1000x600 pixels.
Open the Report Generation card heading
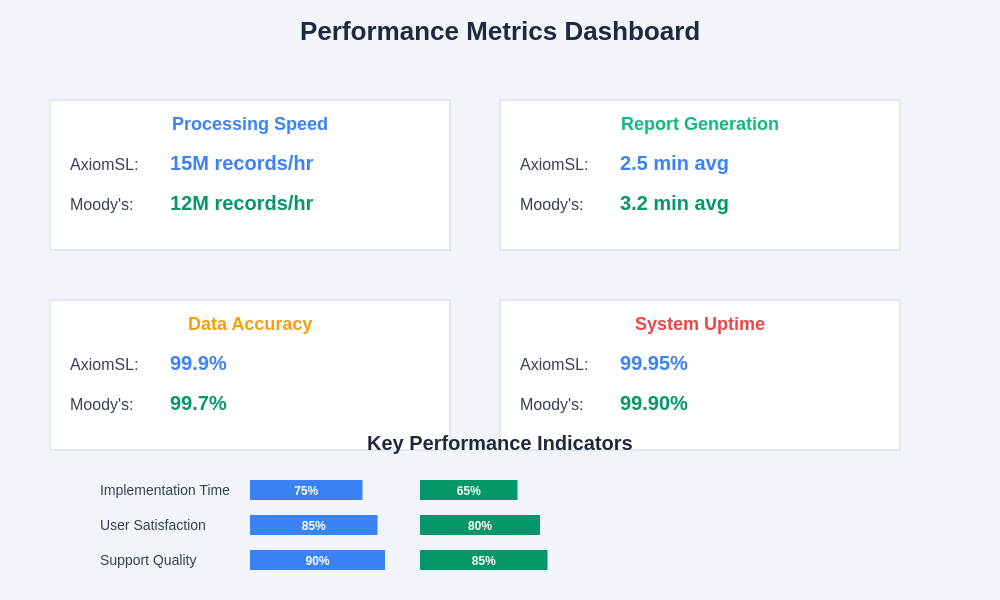[x=700, y=124]
